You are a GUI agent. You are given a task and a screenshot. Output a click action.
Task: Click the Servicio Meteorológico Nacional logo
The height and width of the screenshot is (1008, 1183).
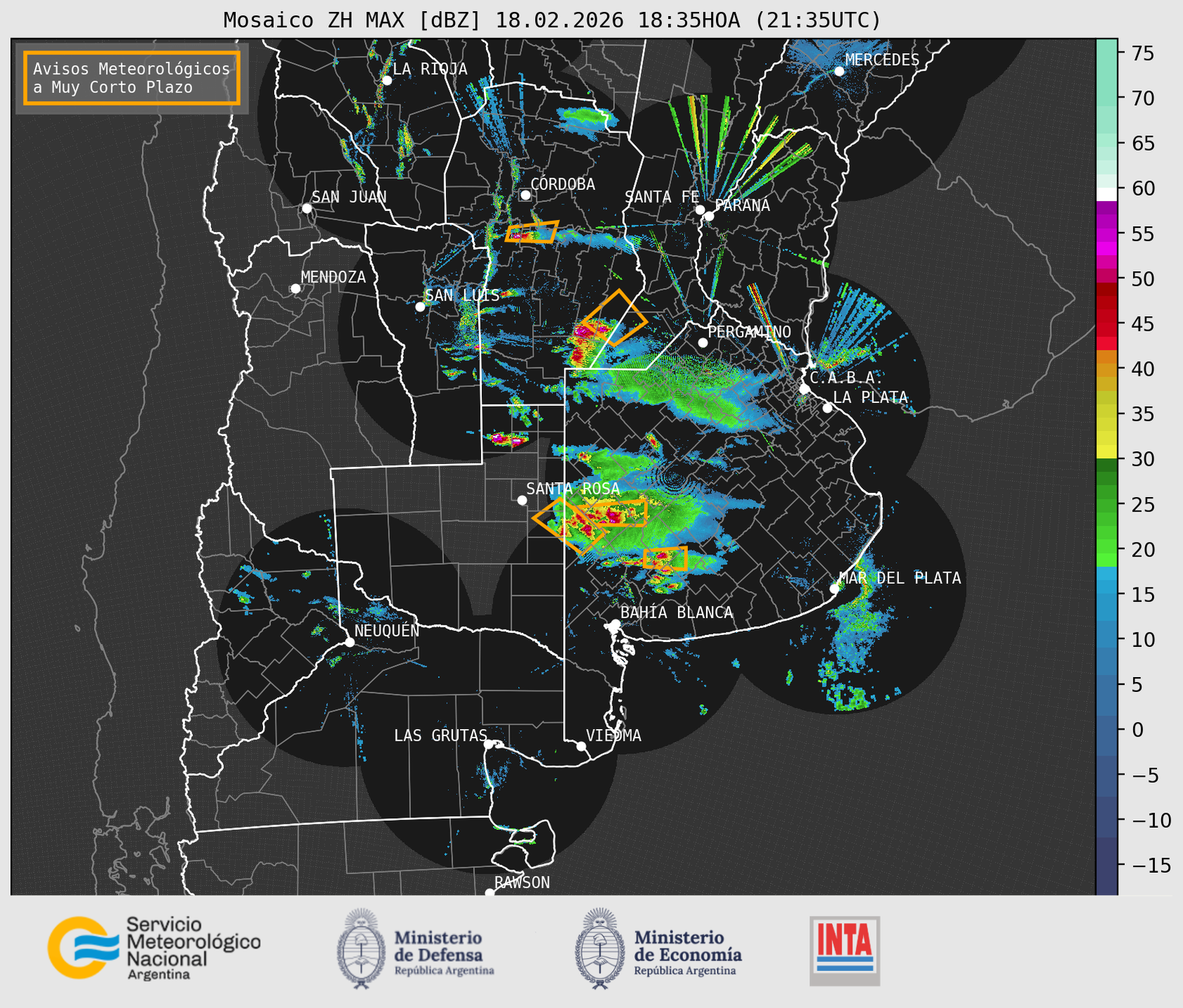pyautogui.click(x=154, y=948)
